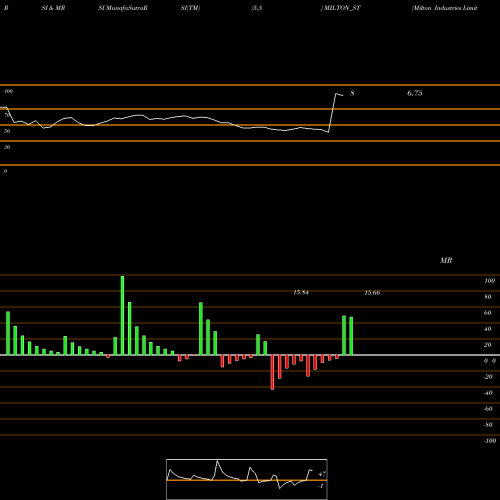Click the '-1' value in the mini chart
500x500 pixels.
[321, 486]
